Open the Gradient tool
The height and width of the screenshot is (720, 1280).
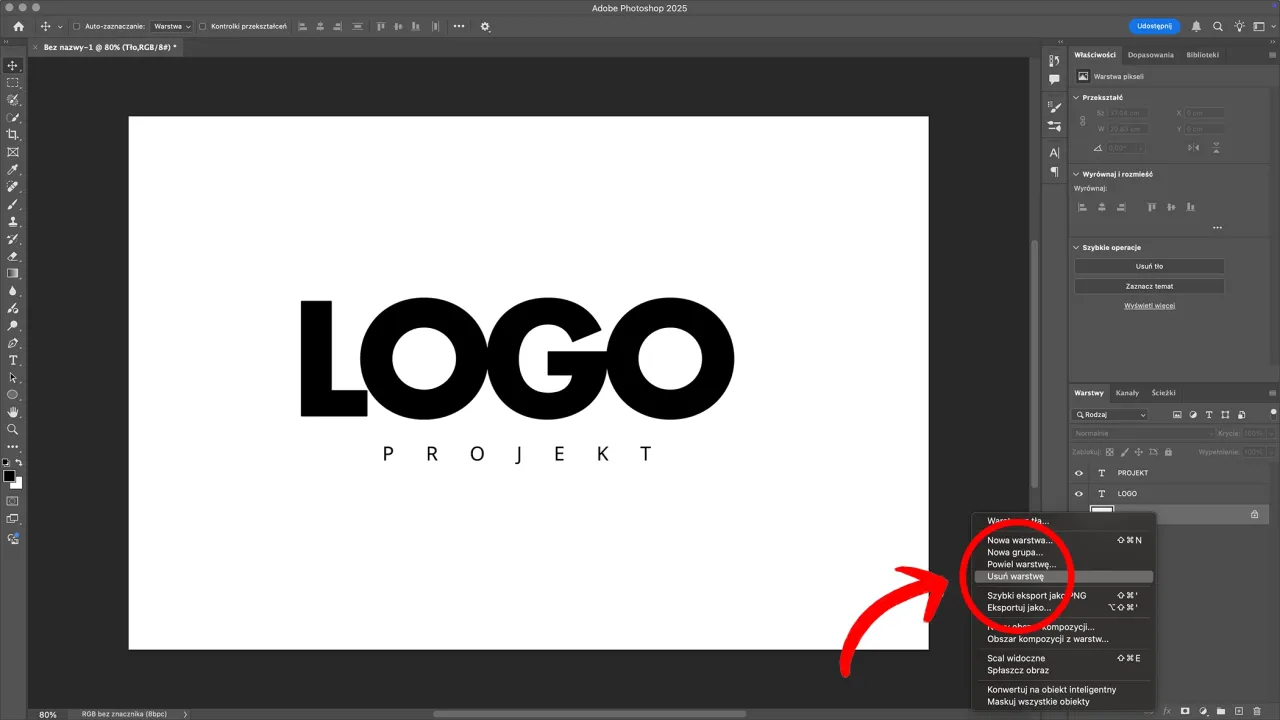coord(13,273)
